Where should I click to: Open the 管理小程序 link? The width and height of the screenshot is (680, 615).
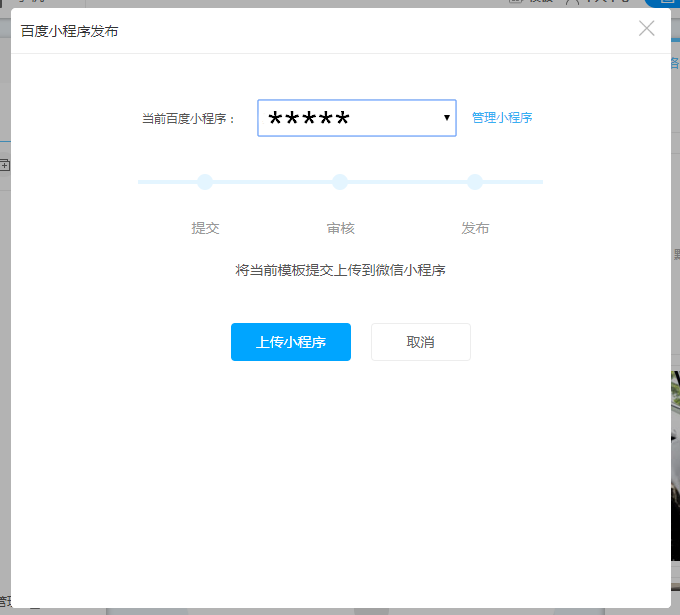(x=502, y=118)
